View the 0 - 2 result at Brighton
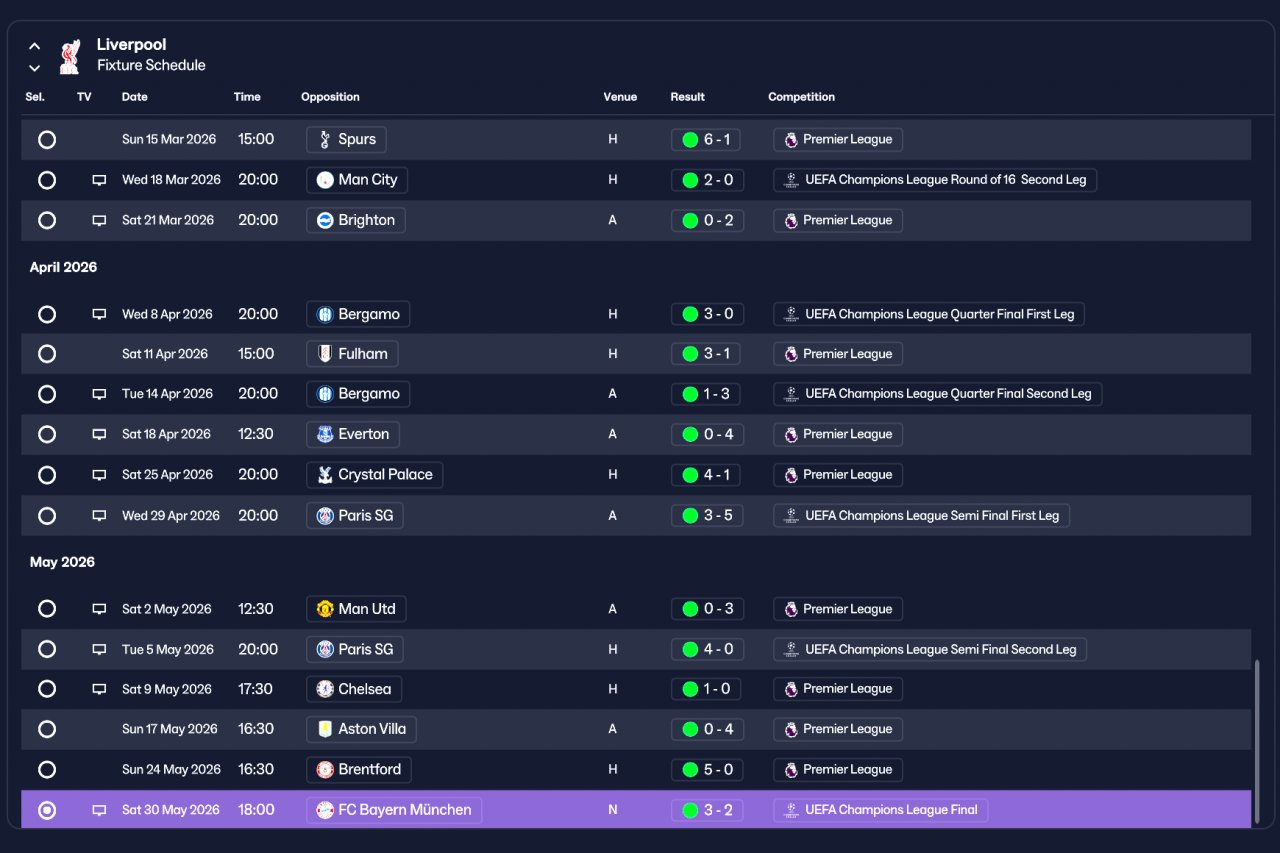 point(707,220)
